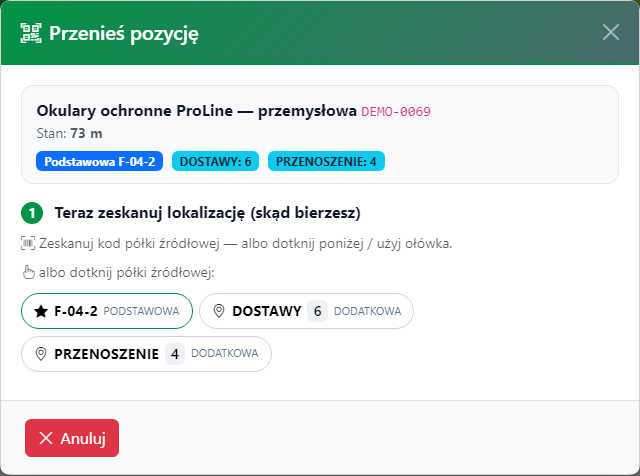Click the Stan: 73 m text
This screenshot has height=476, width=640.
point(69,133)
